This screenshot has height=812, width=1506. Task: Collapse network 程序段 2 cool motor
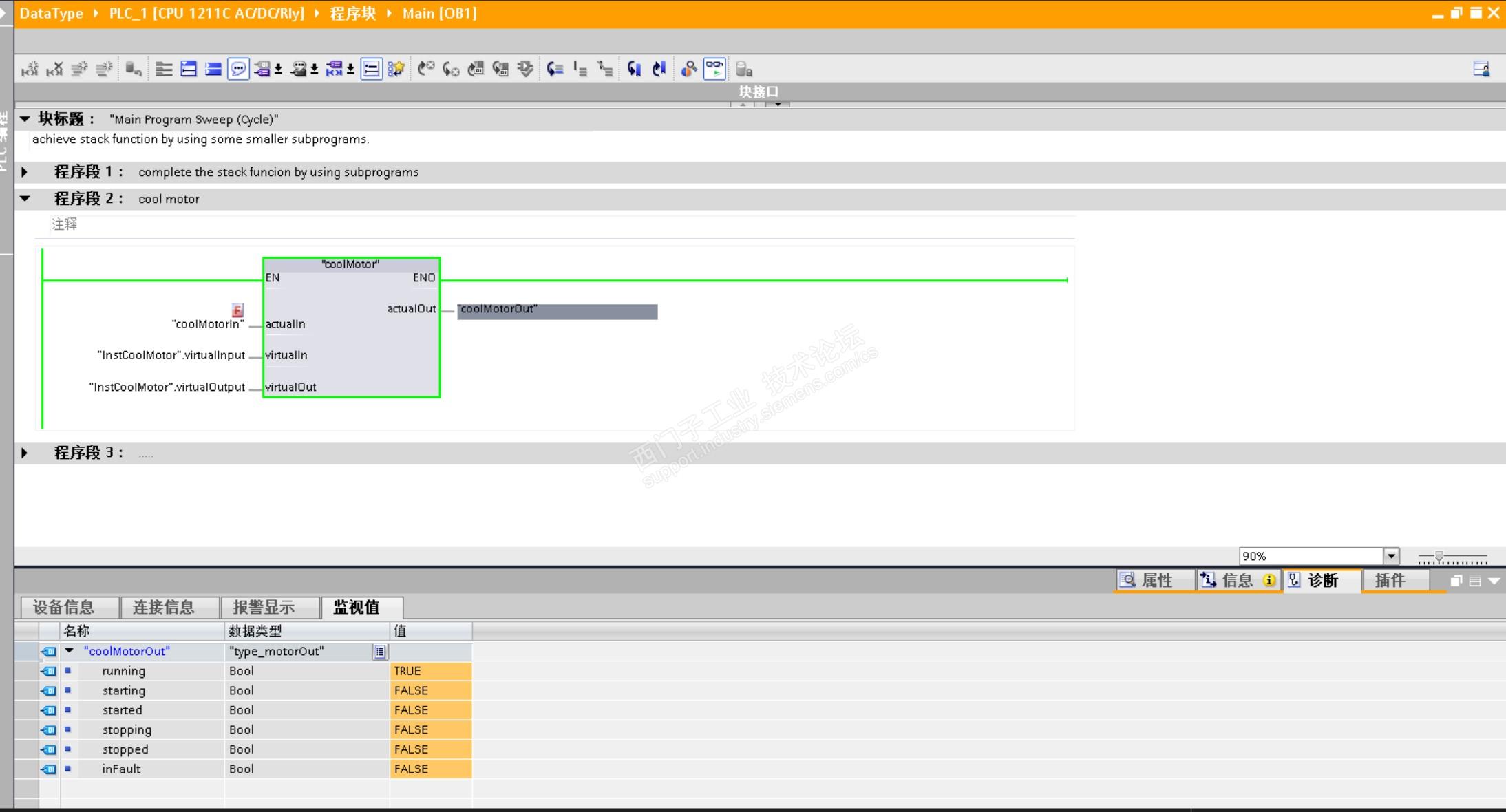pos(25,199)
